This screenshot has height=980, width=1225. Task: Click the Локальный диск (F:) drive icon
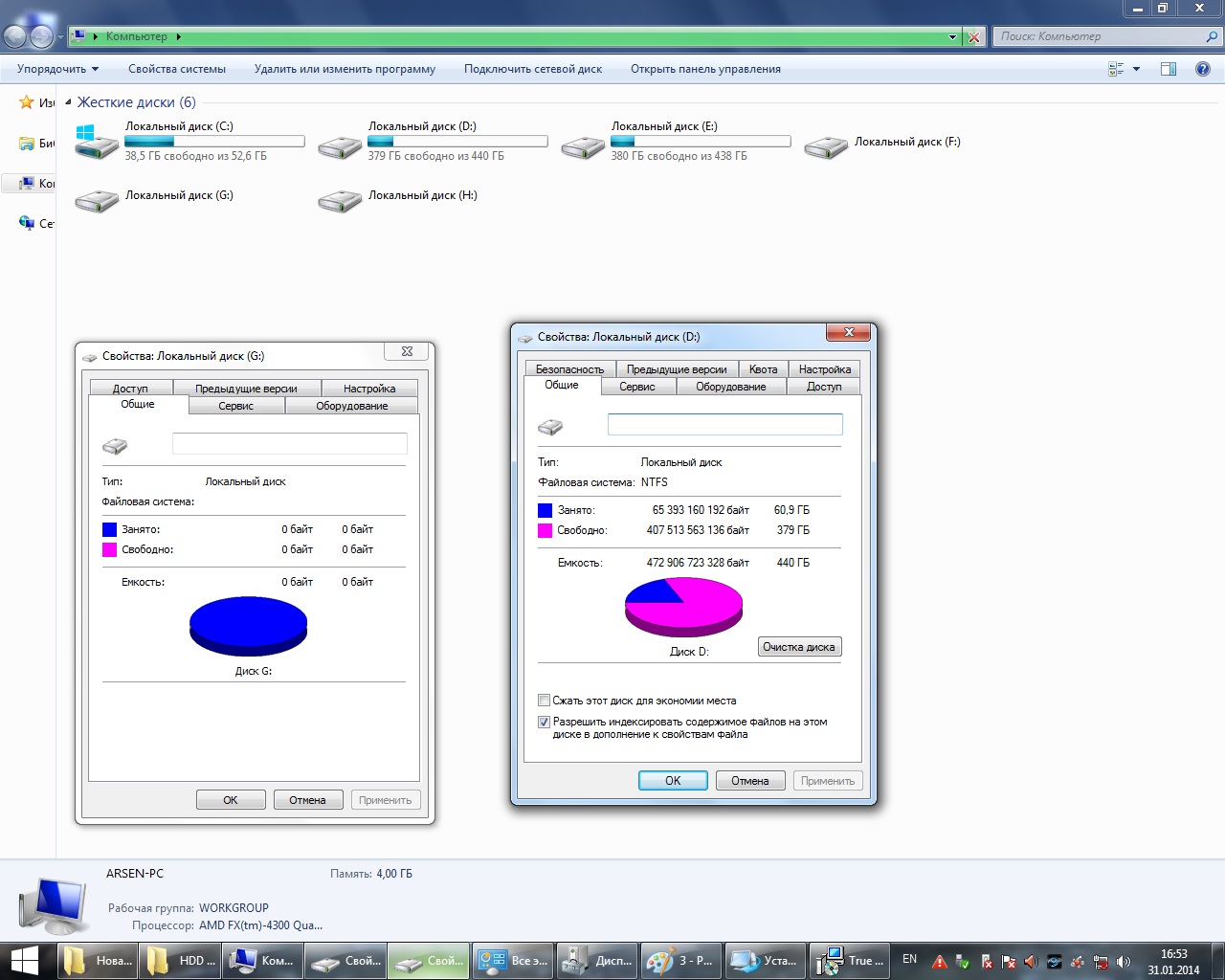point(826,145)
